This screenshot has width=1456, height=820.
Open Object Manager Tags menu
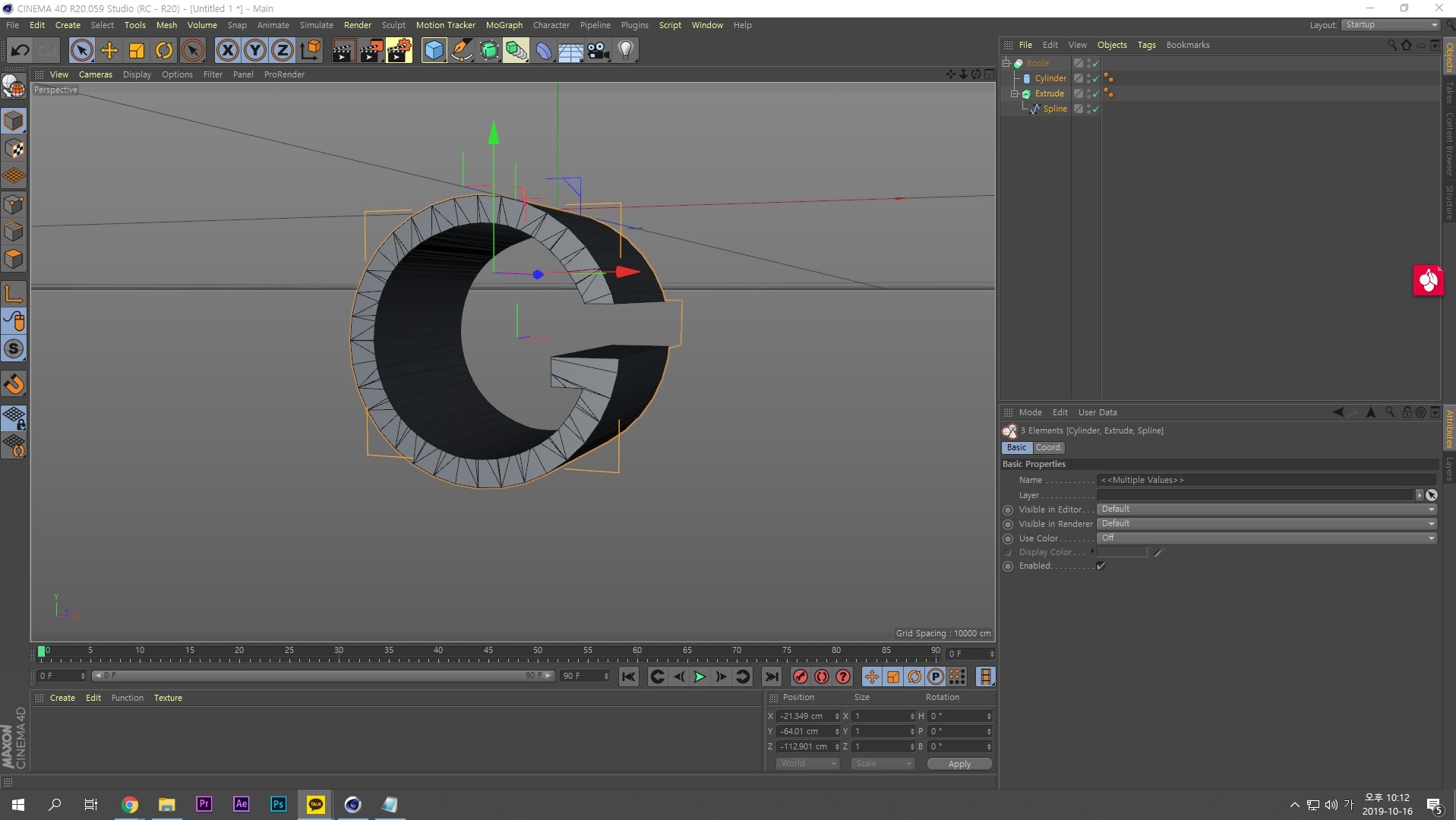pos(1146,45)
